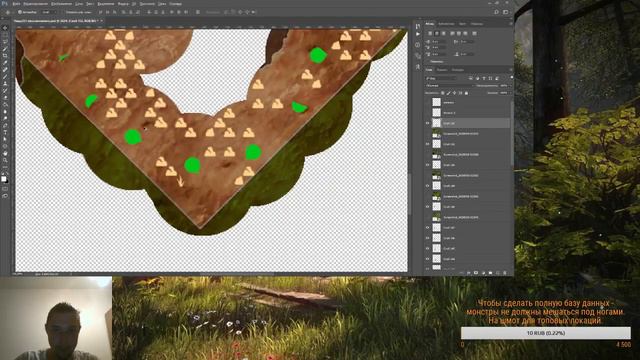Open layer styles fx menu
This screenshot has height=360, width=640.
point(469,273)
